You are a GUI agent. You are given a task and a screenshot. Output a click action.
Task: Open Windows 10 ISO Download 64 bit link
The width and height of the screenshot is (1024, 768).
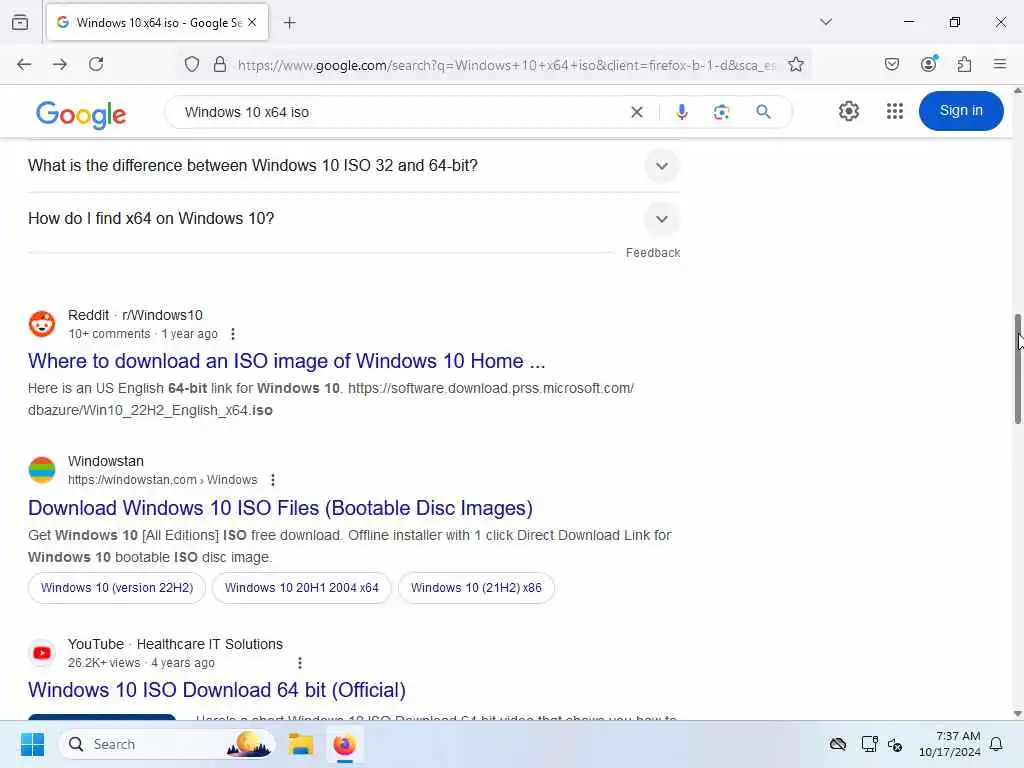[217, 690]
